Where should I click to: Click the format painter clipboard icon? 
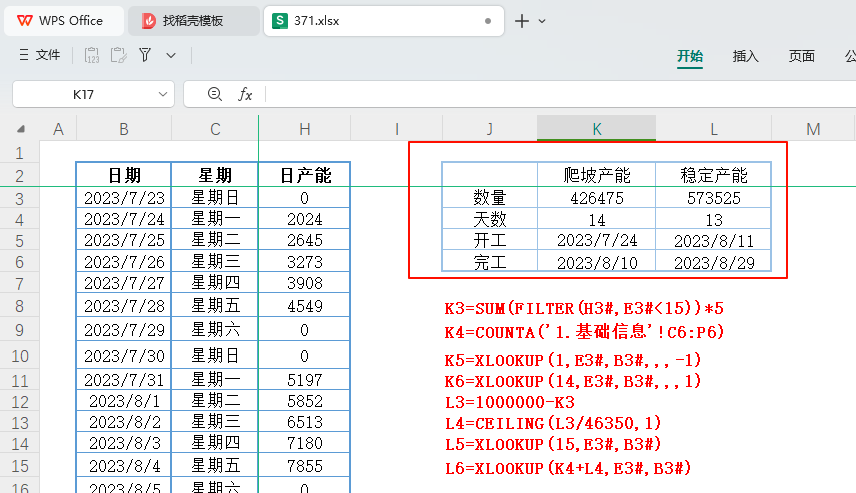pos(118,55)
